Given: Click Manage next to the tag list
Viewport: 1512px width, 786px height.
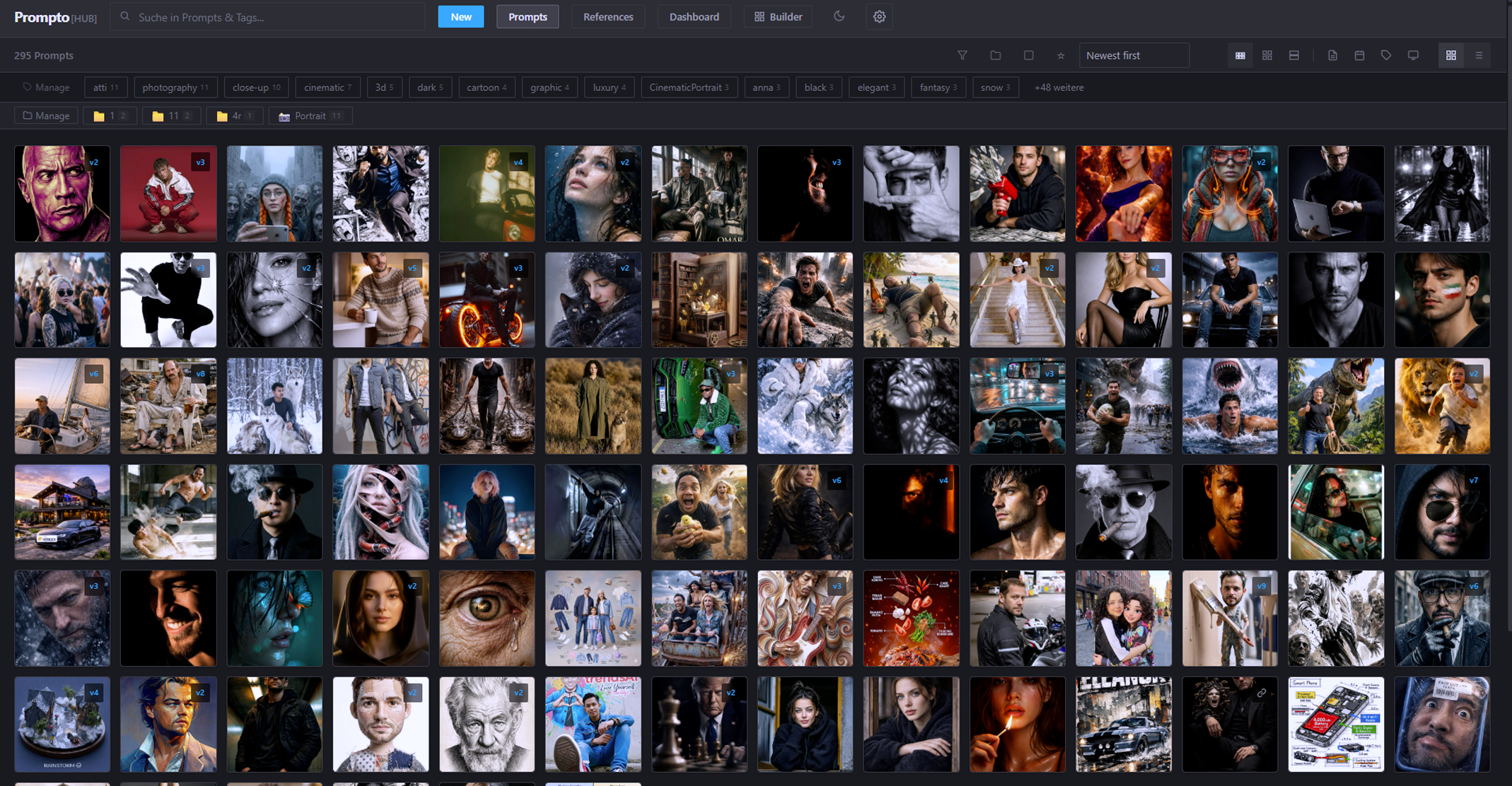Looking at the screenshot, I should pos(46,87).
